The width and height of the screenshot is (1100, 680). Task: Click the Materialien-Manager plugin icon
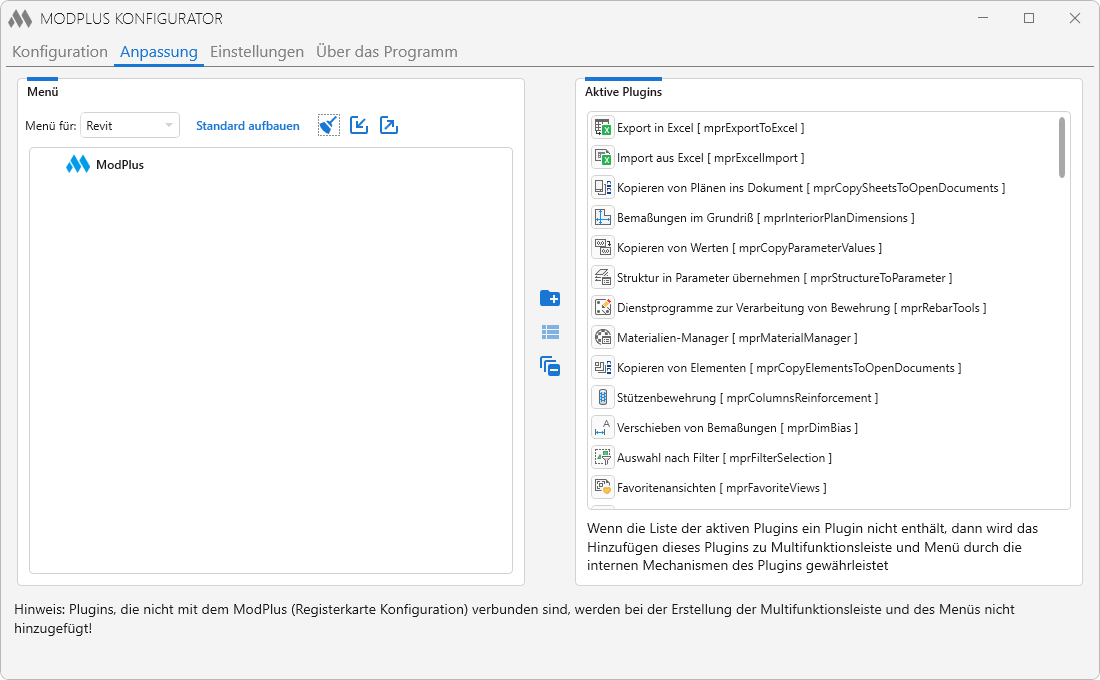point(603,338)
